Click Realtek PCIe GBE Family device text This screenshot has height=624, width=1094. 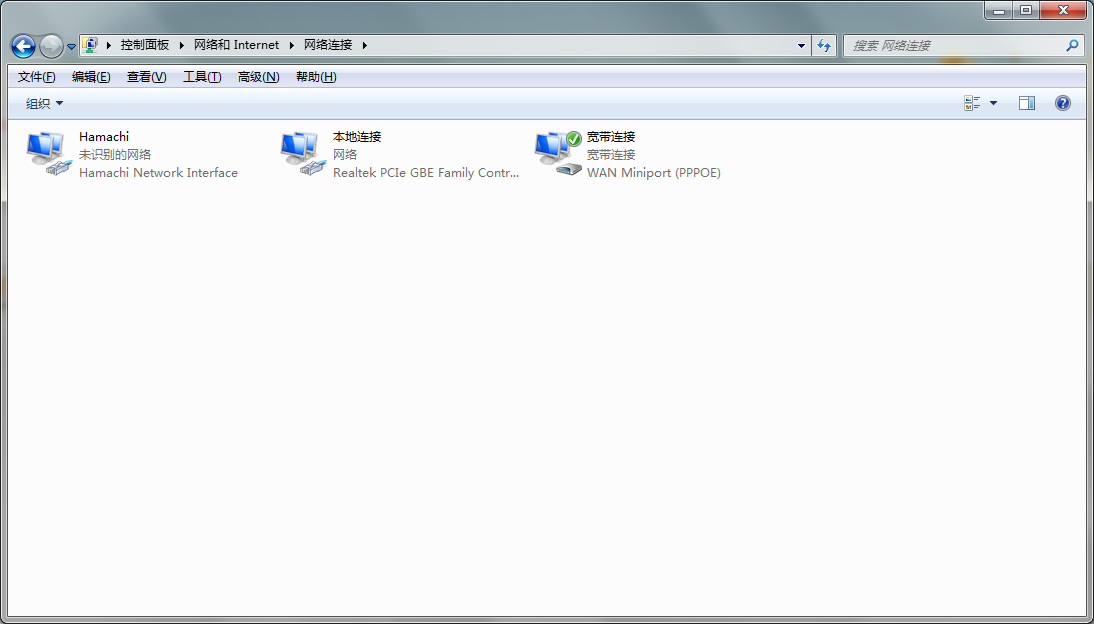click(426, 172)
